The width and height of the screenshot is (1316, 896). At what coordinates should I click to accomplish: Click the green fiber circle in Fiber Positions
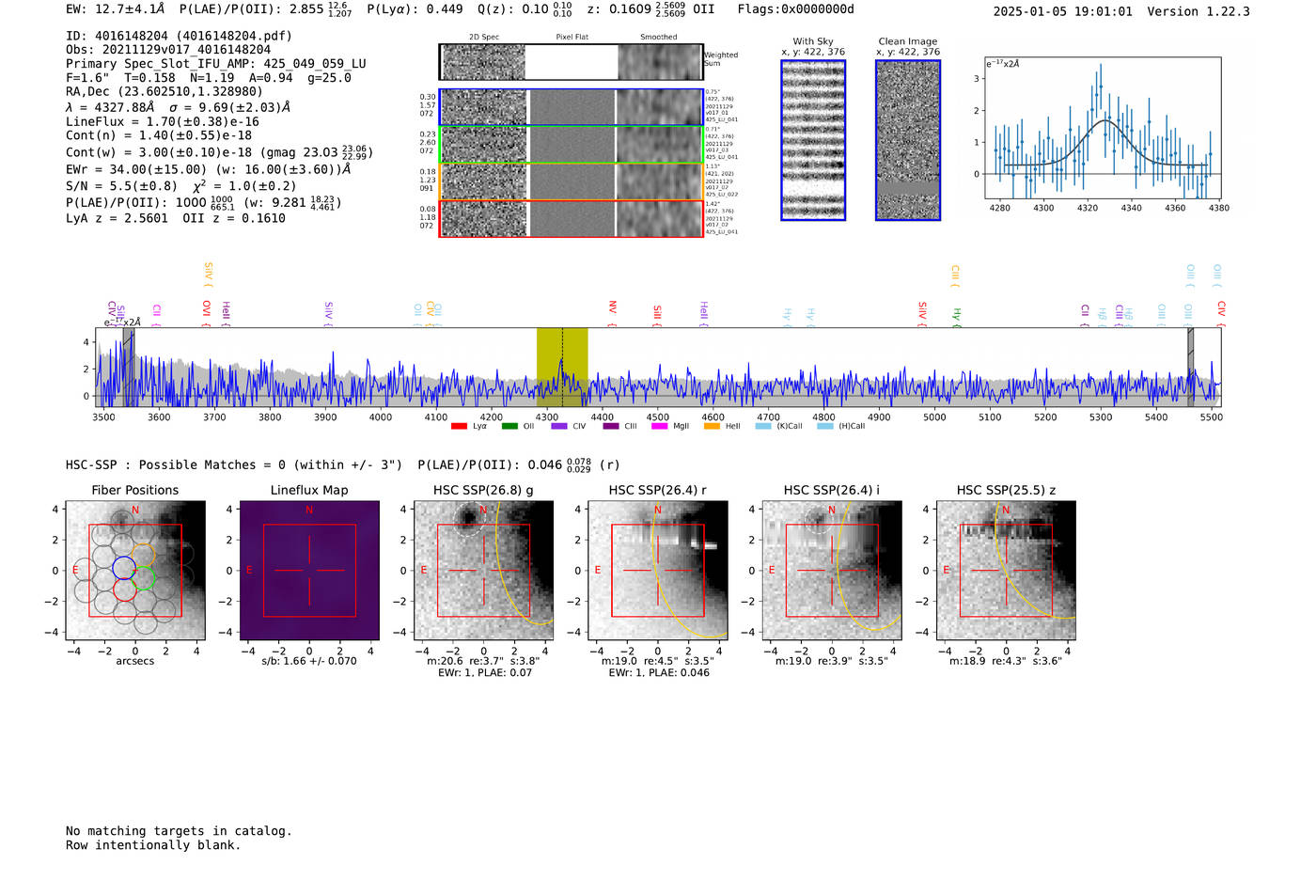(143, 578)
